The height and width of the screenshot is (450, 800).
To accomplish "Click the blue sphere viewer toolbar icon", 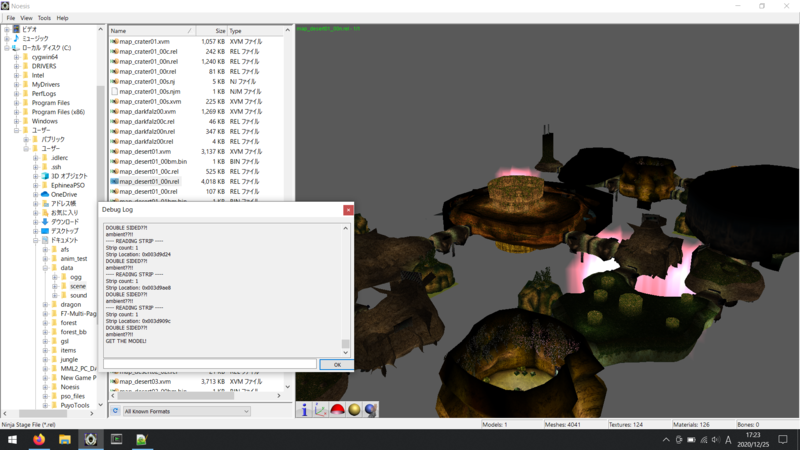I will click(x=371, y=410).
